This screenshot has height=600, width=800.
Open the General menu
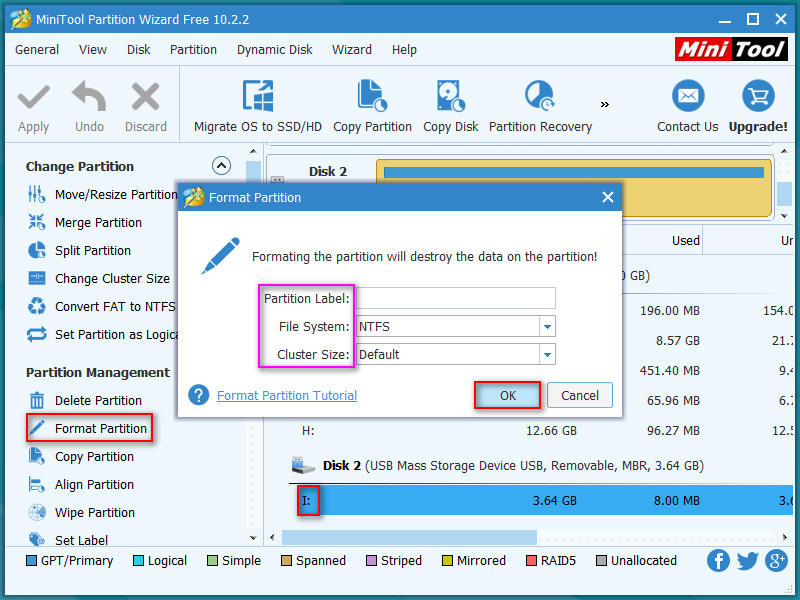coord(37,49)
